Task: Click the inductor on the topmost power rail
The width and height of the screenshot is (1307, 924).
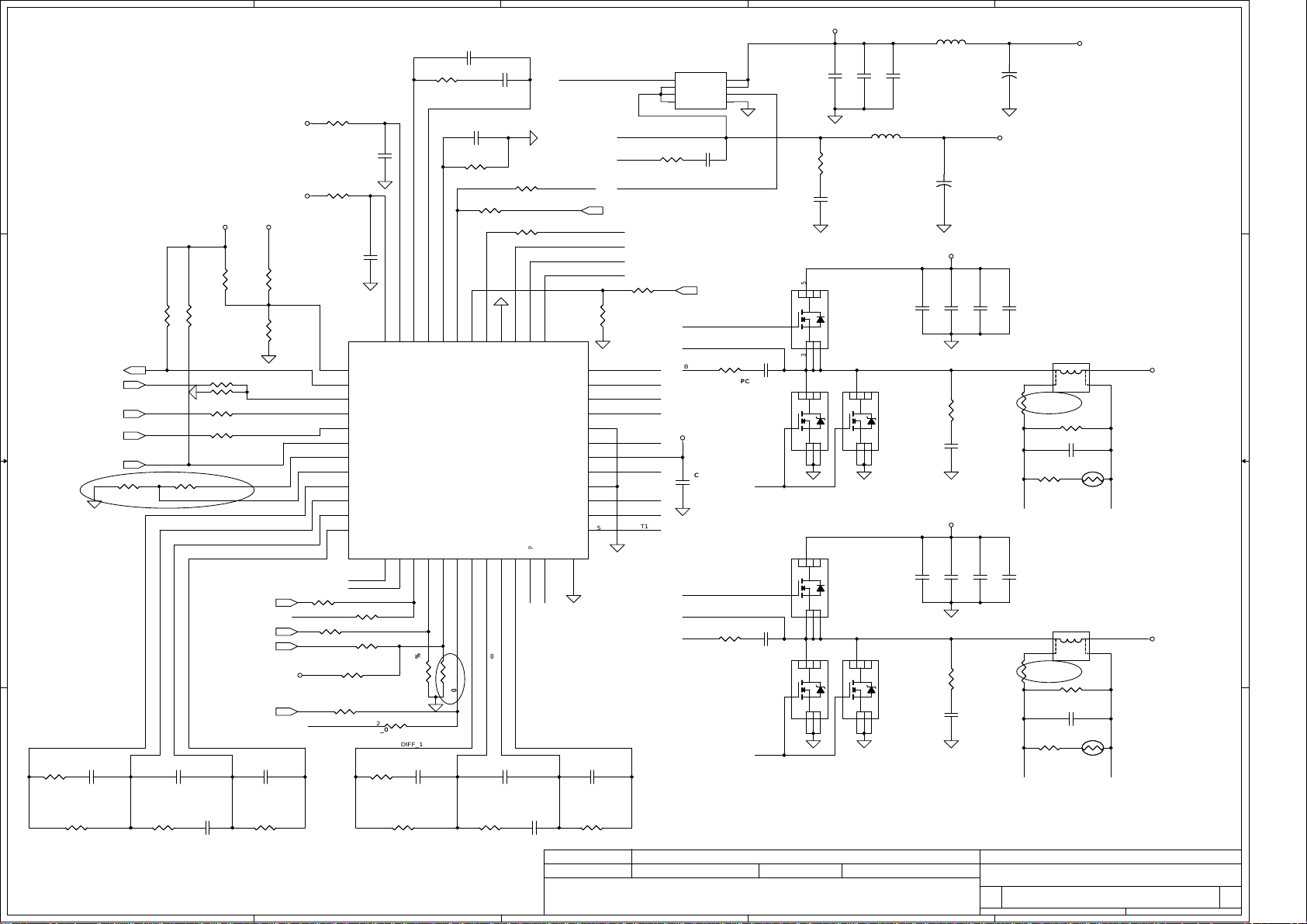Action: pyautogui.click(x=951, y=42)
